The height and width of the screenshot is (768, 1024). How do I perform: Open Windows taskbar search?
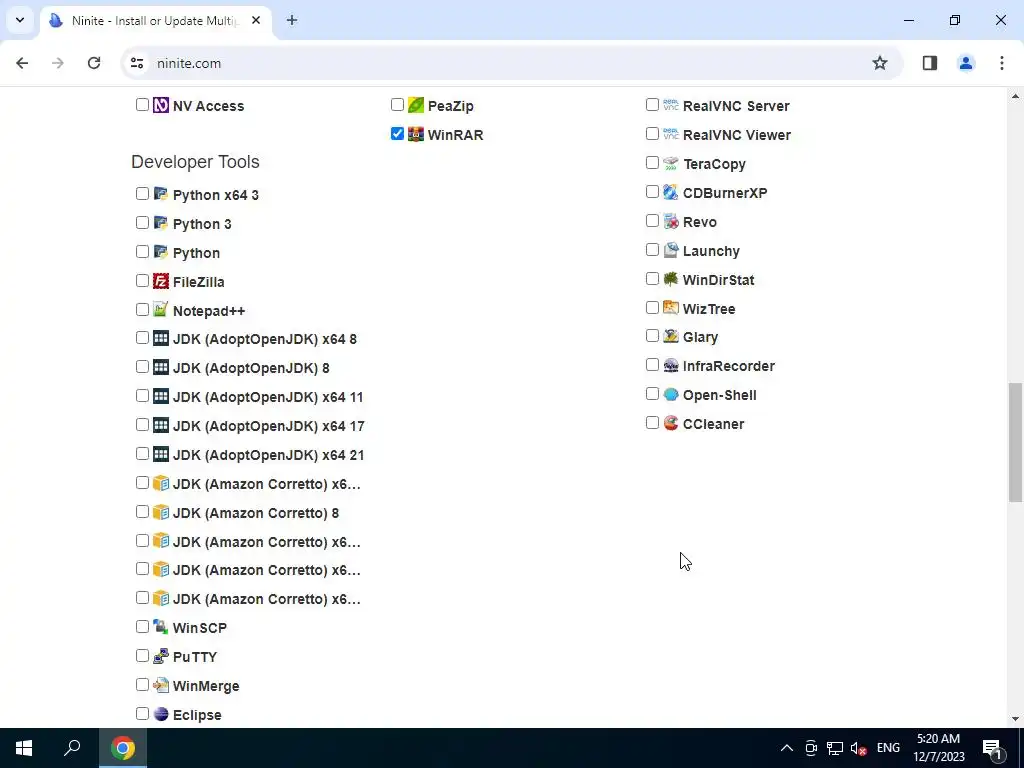point(72,748)
